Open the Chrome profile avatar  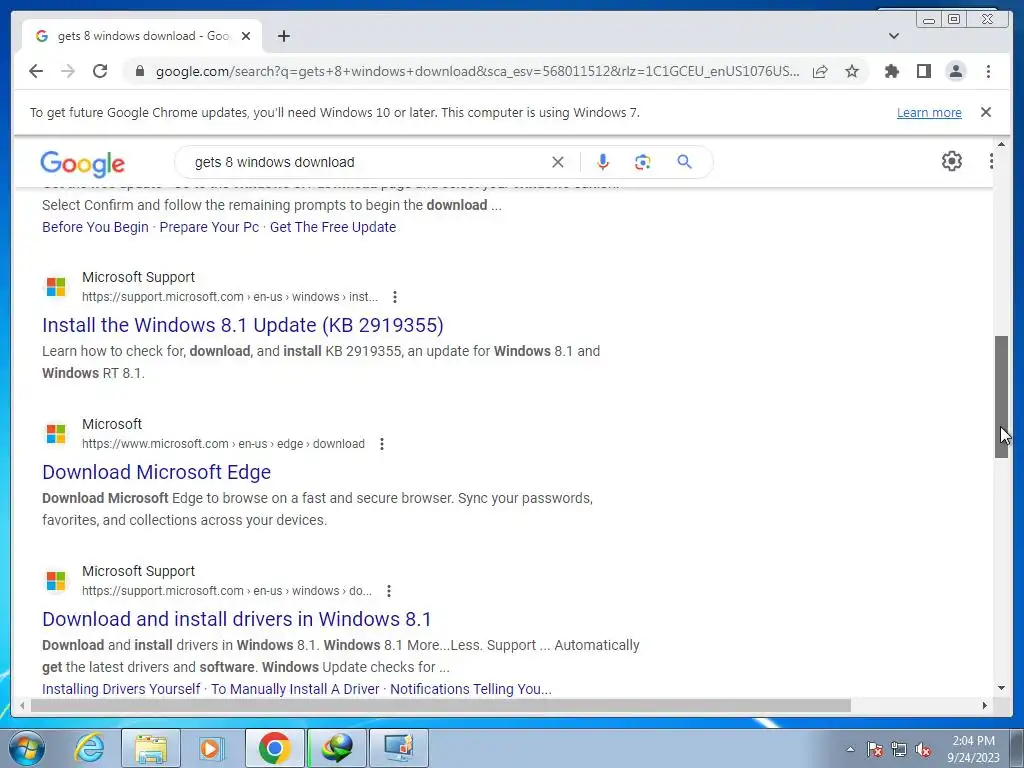[955, 71]
